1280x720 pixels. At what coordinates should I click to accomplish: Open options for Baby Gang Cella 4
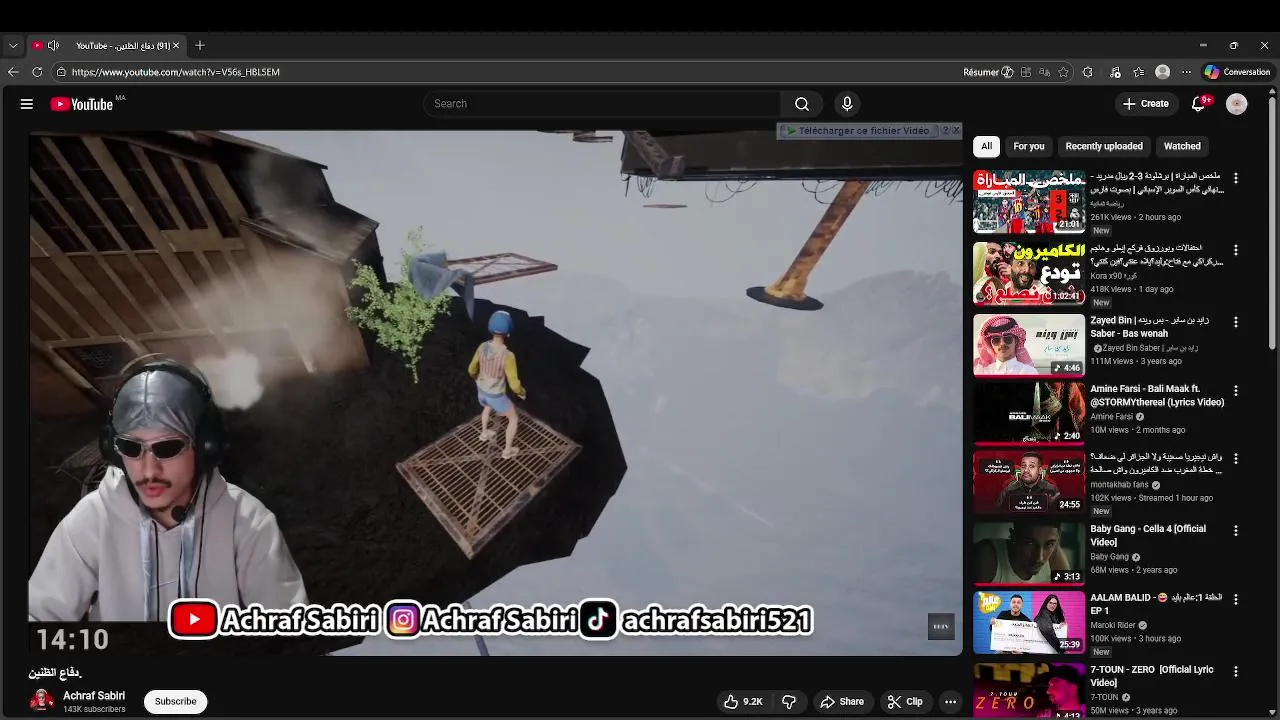(1236, 531)
